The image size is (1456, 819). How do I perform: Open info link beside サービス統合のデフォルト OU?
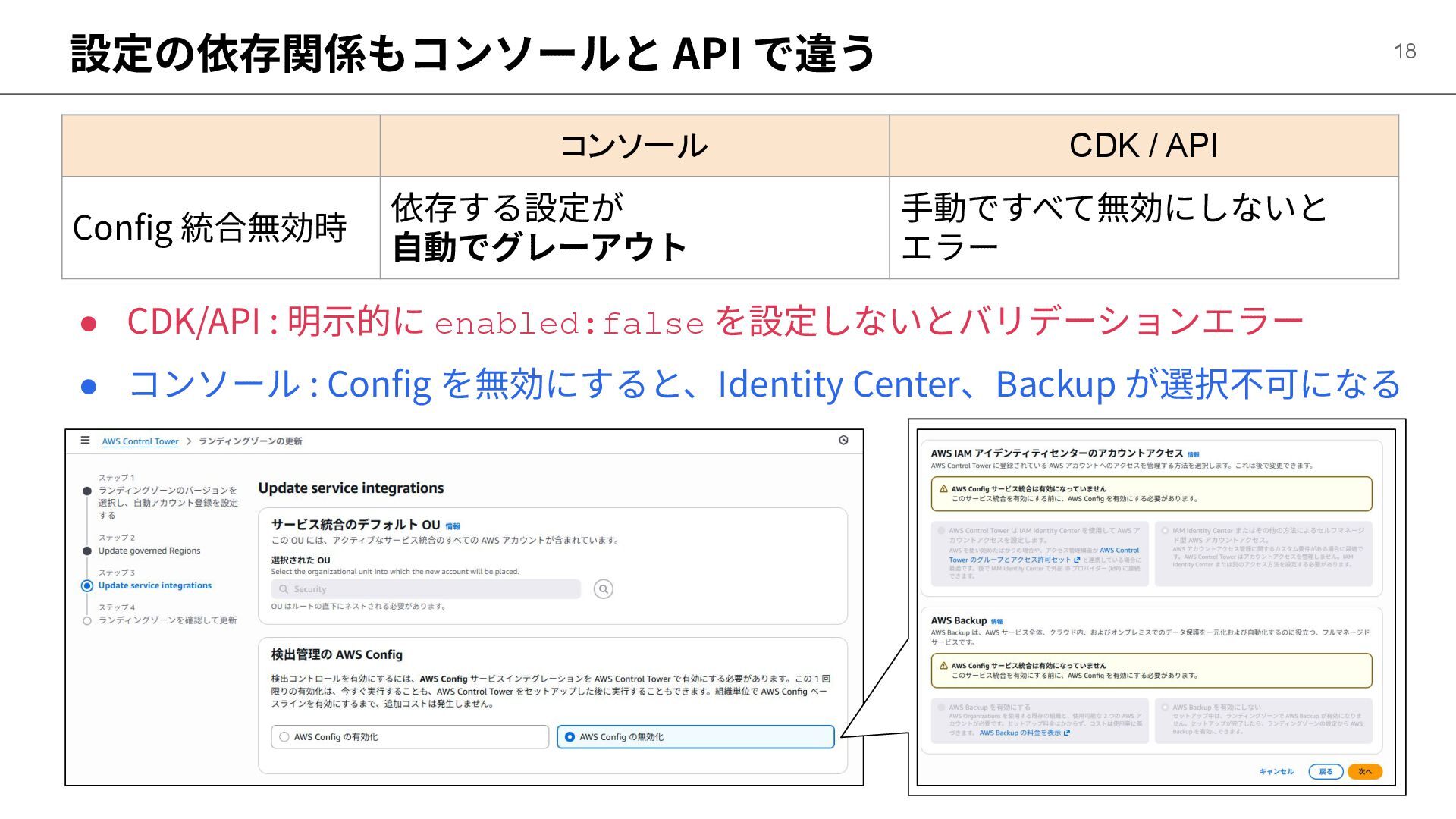(x=453, y=526)
